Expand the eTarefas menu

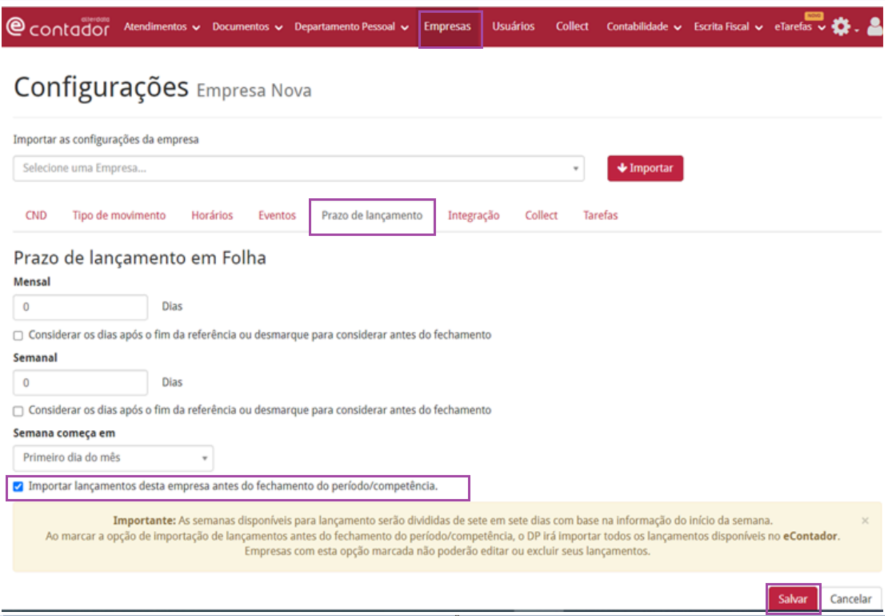click(800, 27)
